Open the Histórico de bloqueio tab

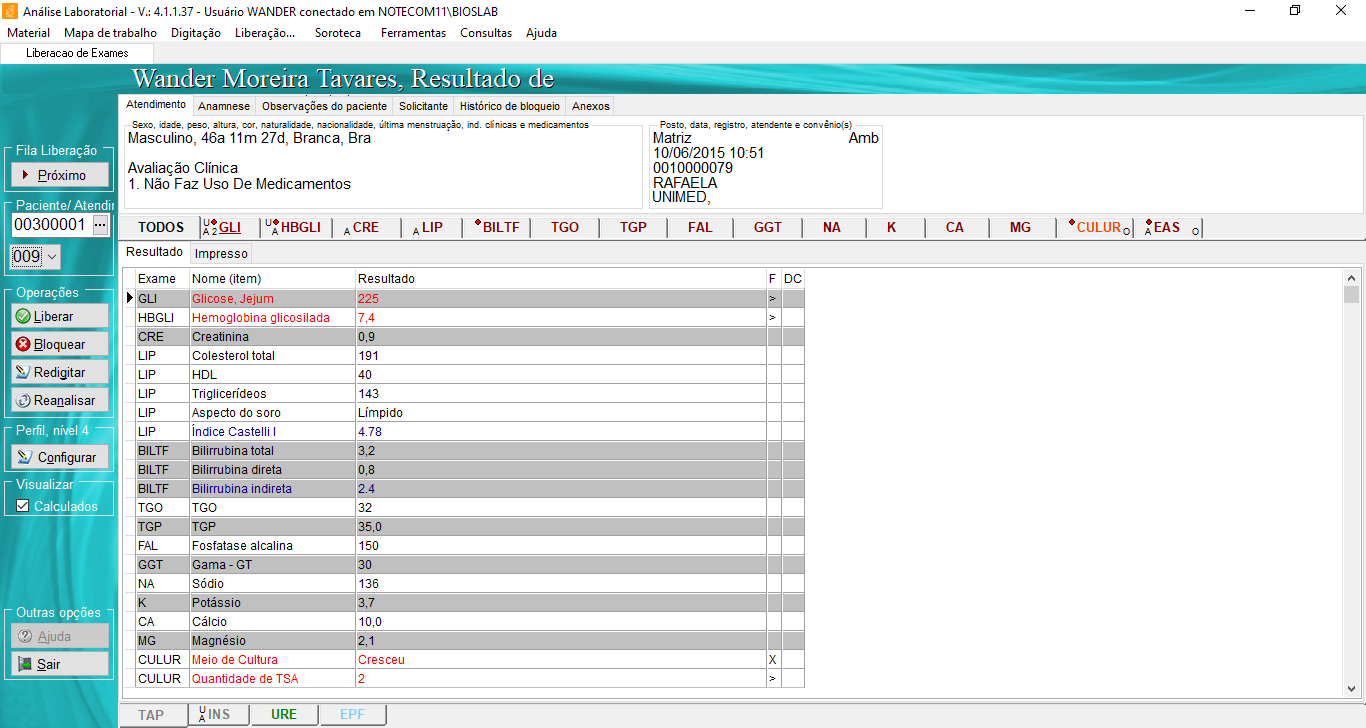click(509, 106)
